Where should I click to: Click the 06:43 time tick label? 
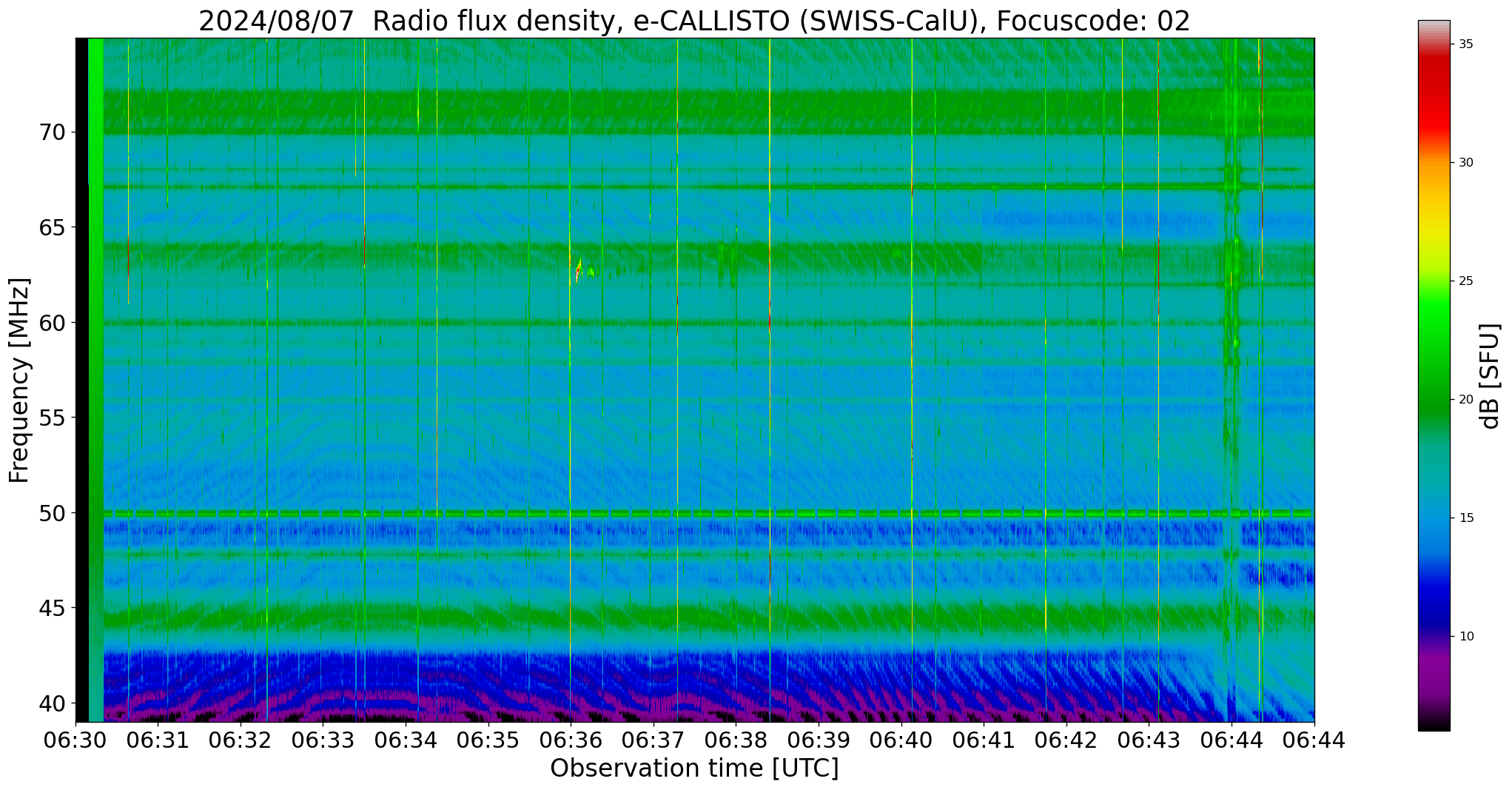(1149, 740)
